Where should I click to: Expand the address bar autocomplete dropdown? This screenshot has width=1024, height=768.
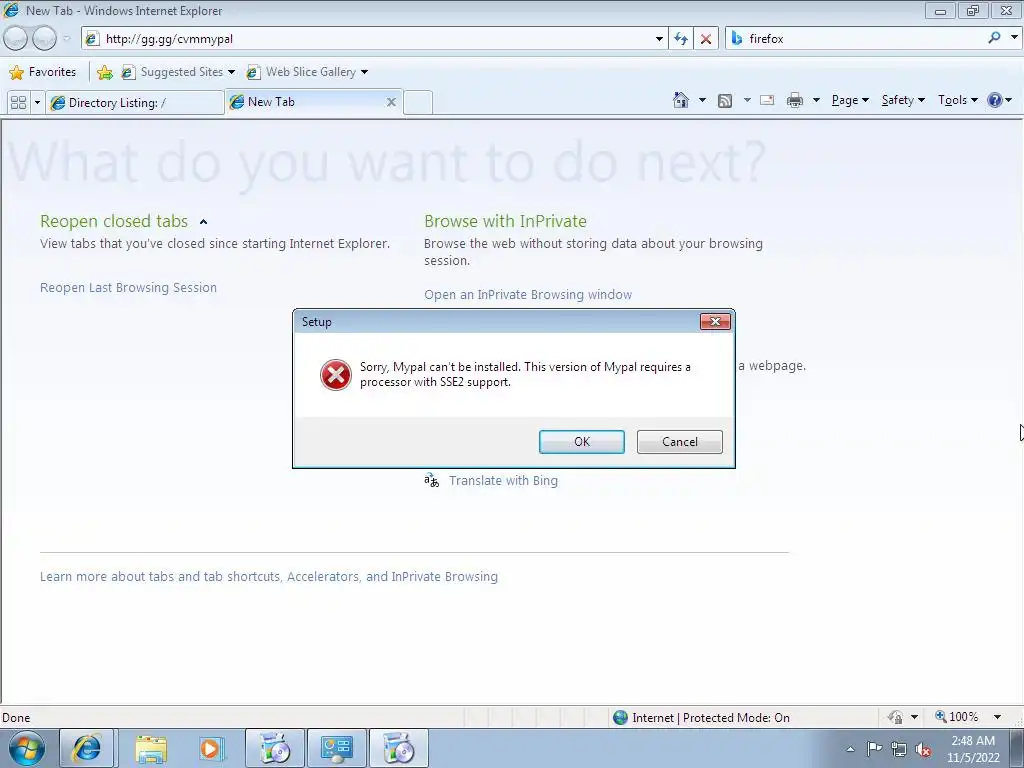click(x=659, y=39)
